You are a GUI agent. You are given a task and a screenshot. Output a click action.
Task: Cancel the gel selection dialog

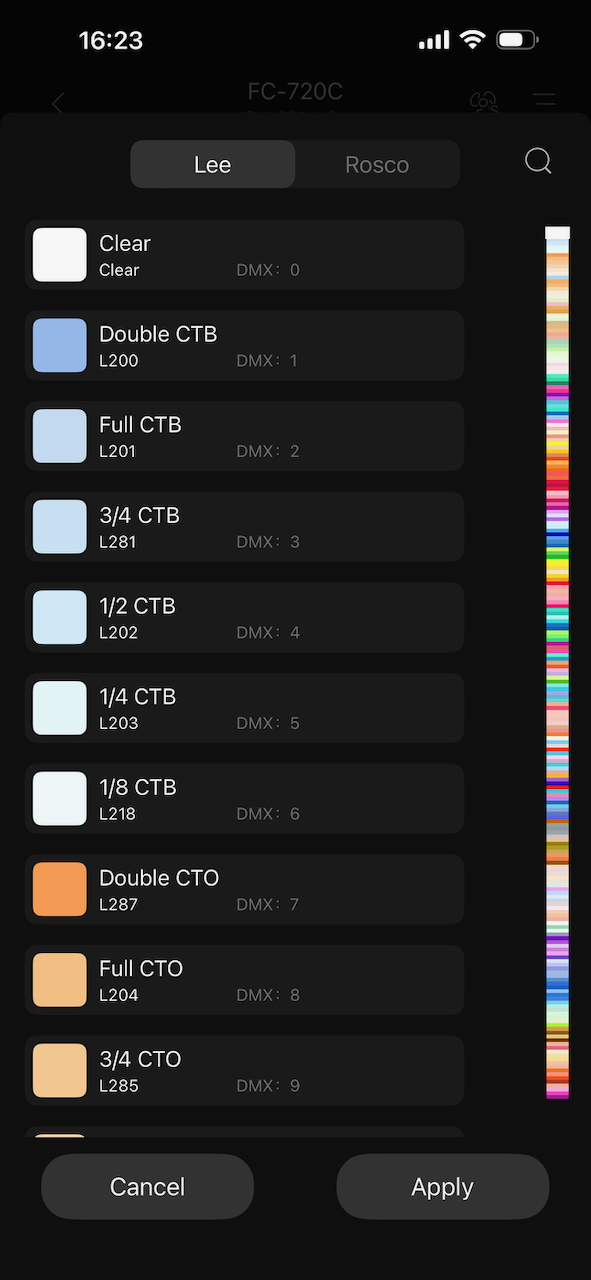147,1186
